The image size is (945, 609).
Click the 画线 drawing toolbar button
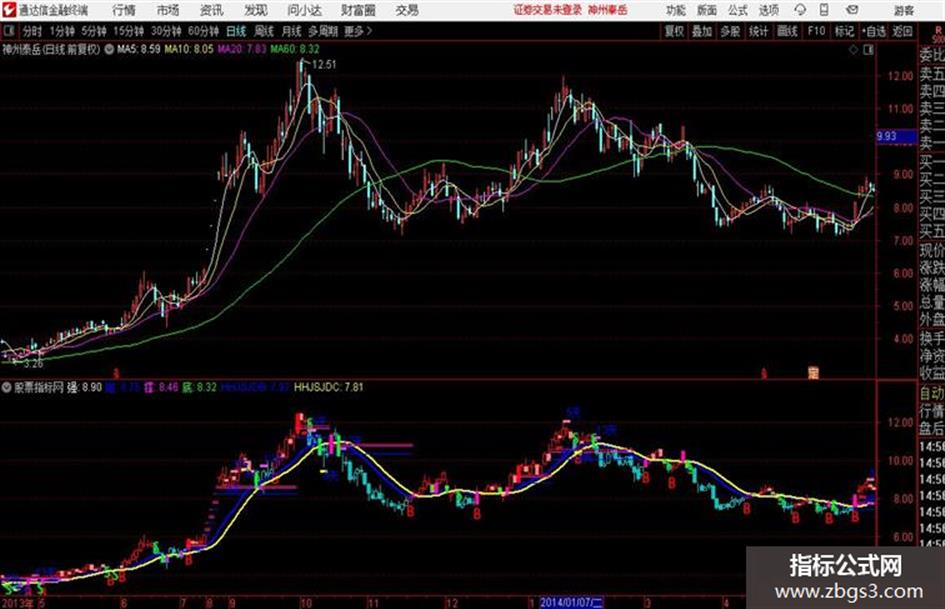pyautogui.click(x=787, y=31)
